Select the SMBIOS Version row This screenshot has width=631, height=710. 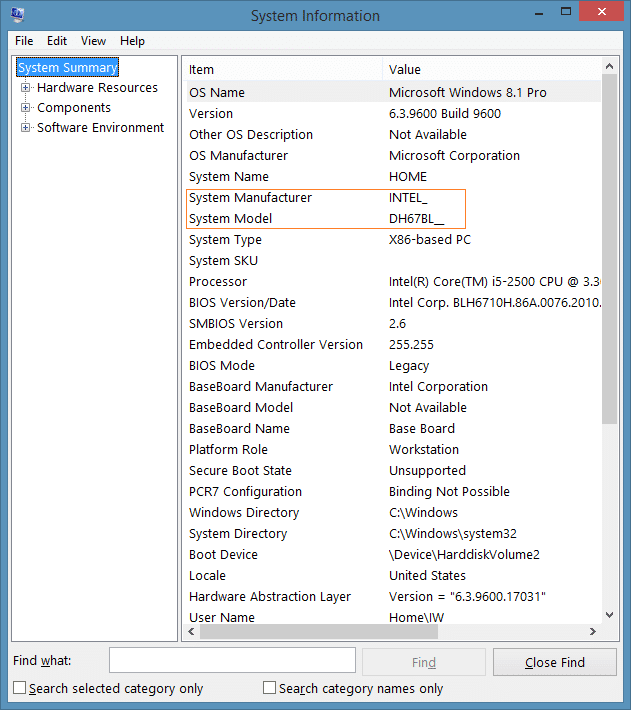[x=393, y=323]
